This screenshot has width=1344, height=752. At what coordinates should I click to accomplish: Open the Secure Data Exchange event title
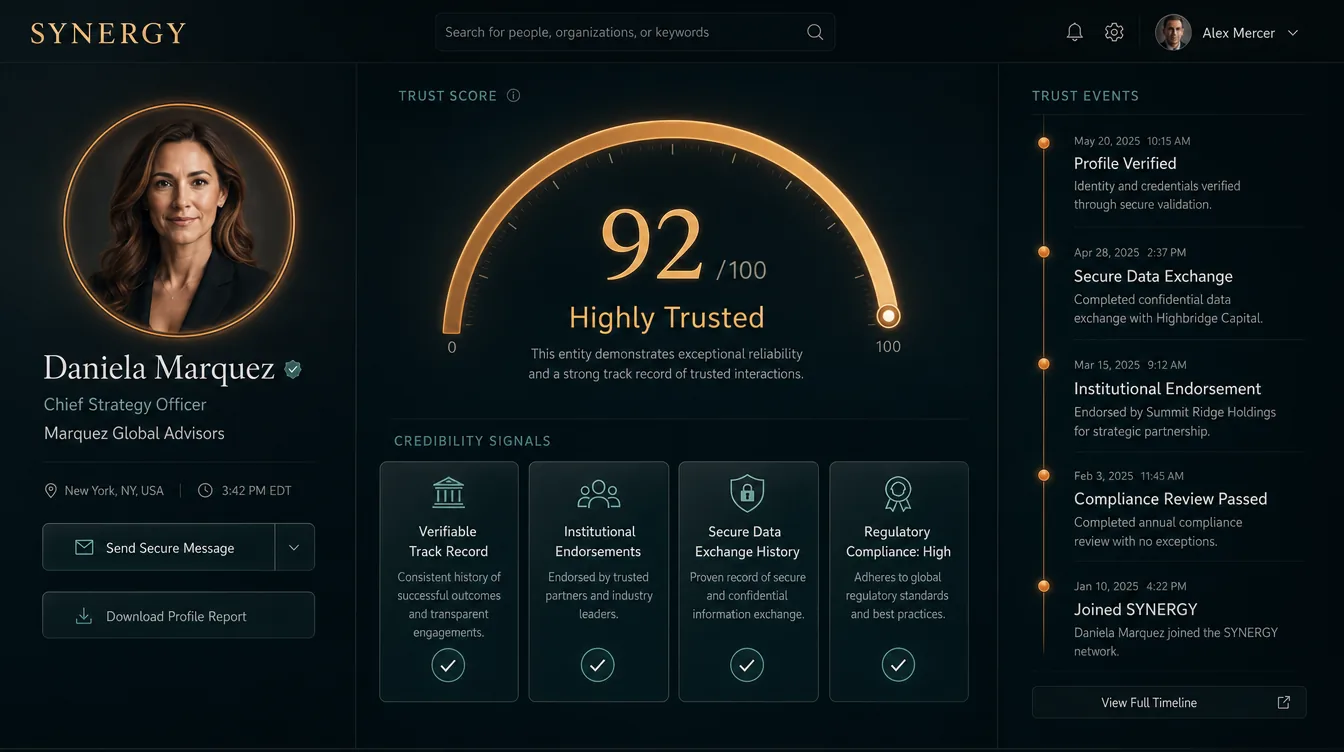click(x=1153, y=276)
